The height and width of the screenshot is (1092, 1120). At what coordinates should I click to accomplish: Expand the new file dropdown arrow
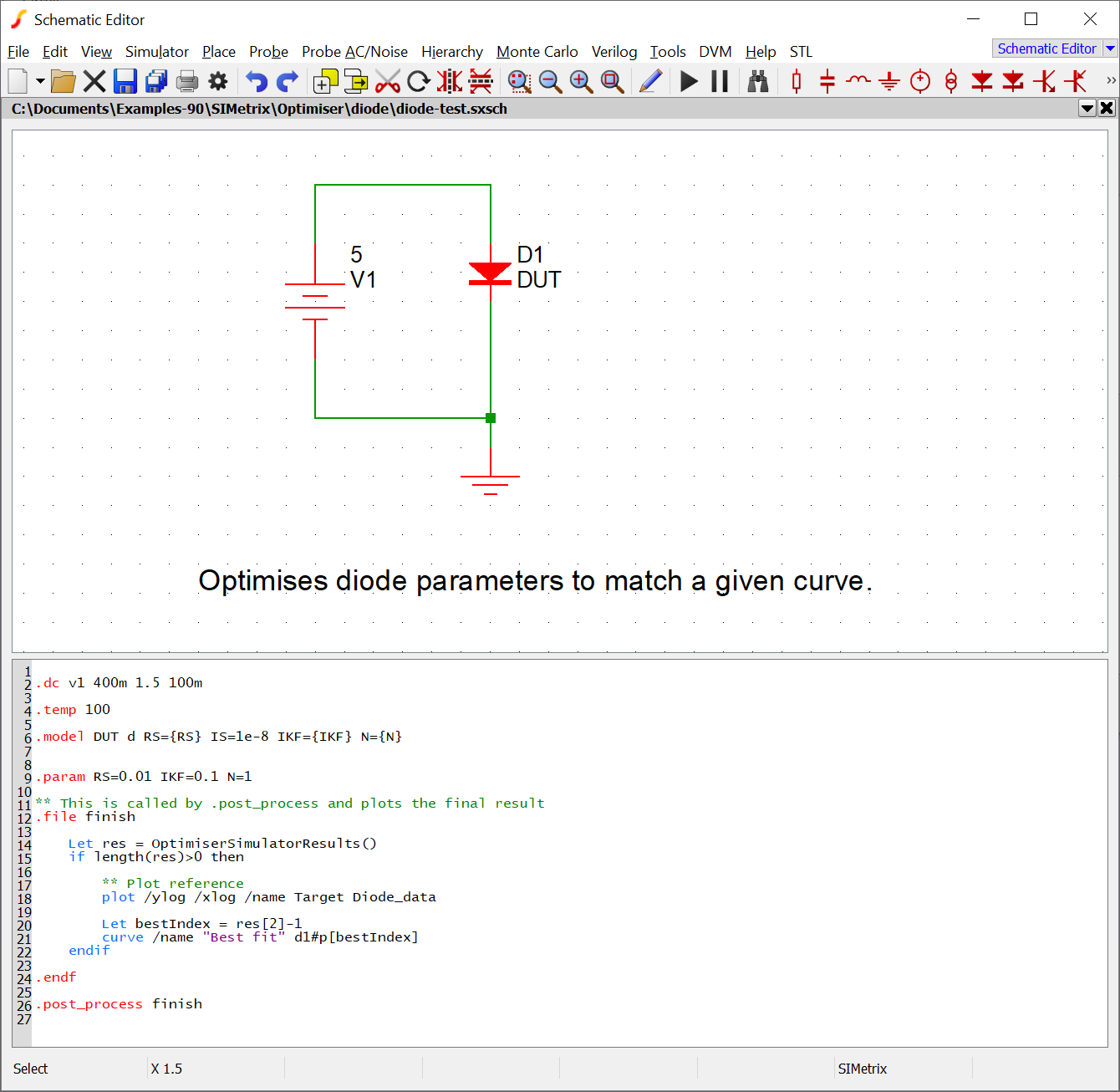40,81
